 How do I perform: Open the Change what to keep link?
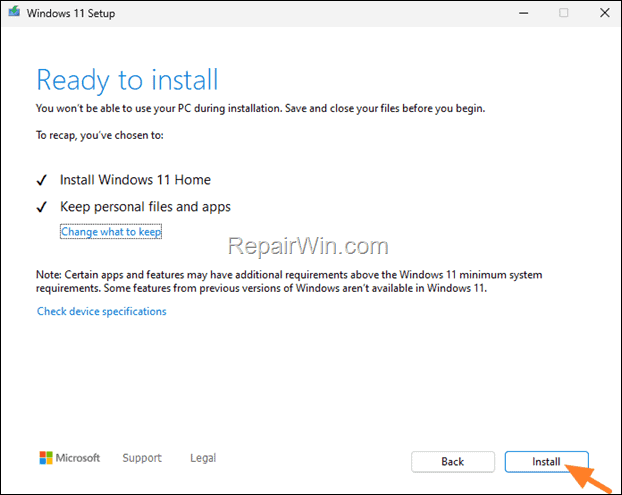click(111, 232)
